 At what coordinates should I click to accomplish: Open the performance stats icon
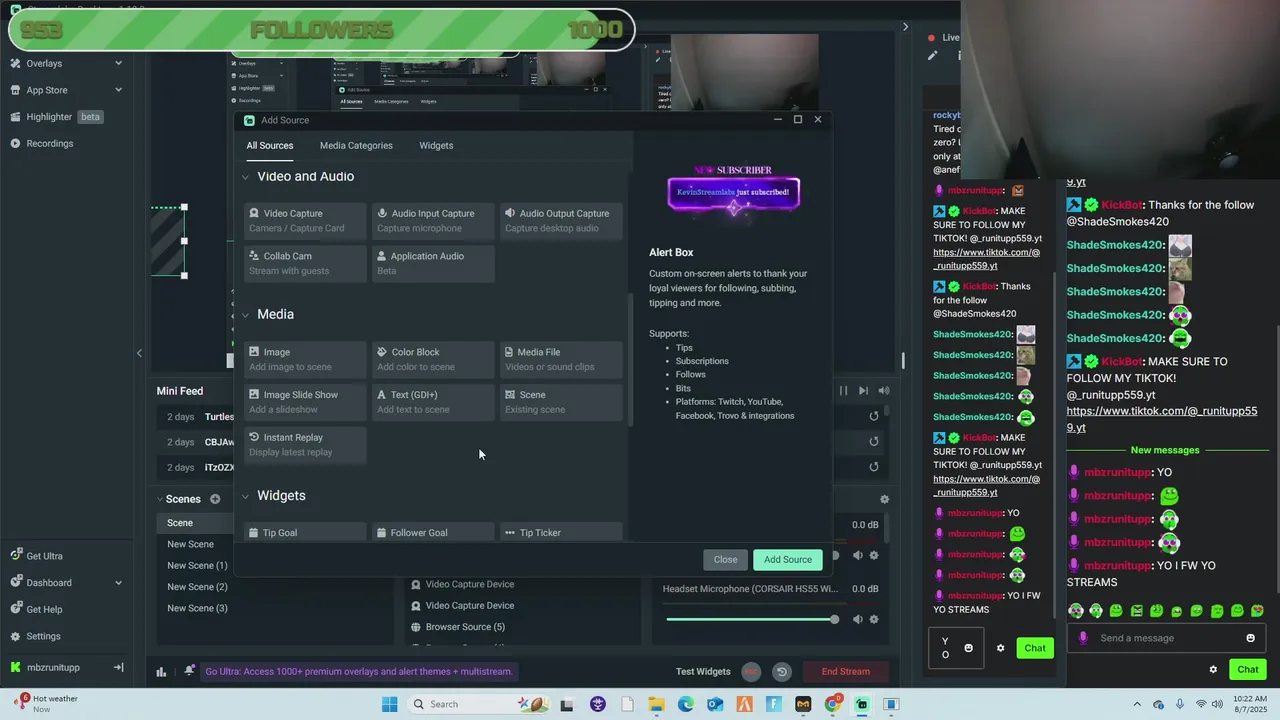(x=161, y=672)
